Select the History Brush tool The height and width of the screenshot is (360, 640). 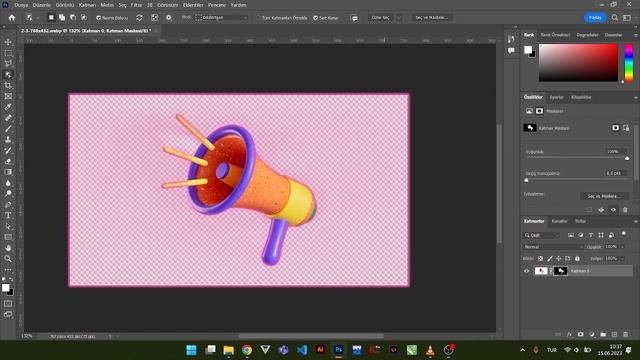coord(8,150)
